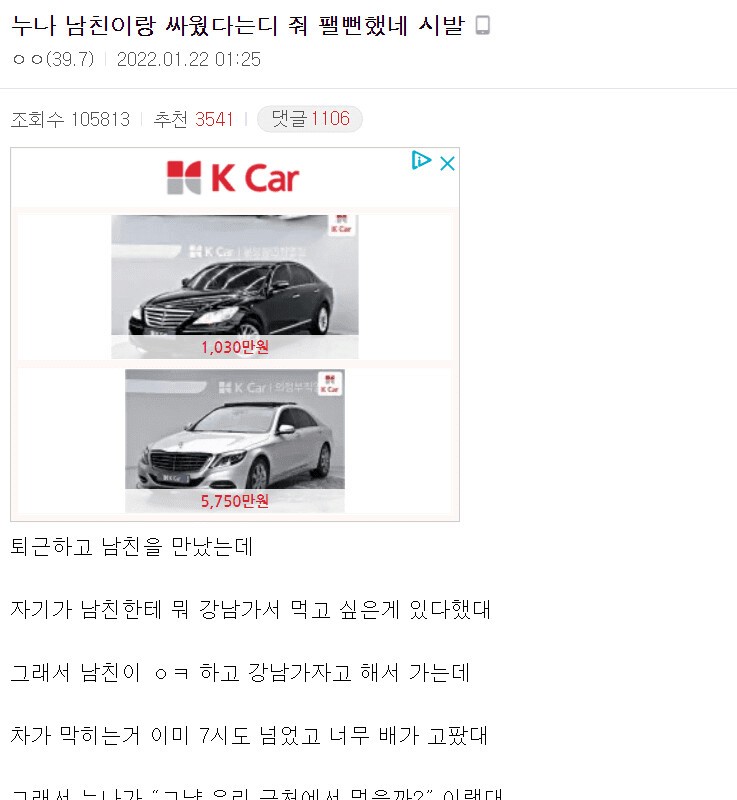
Task: Click the post date 2022.01.22 01:25
Action: (189, 60)
